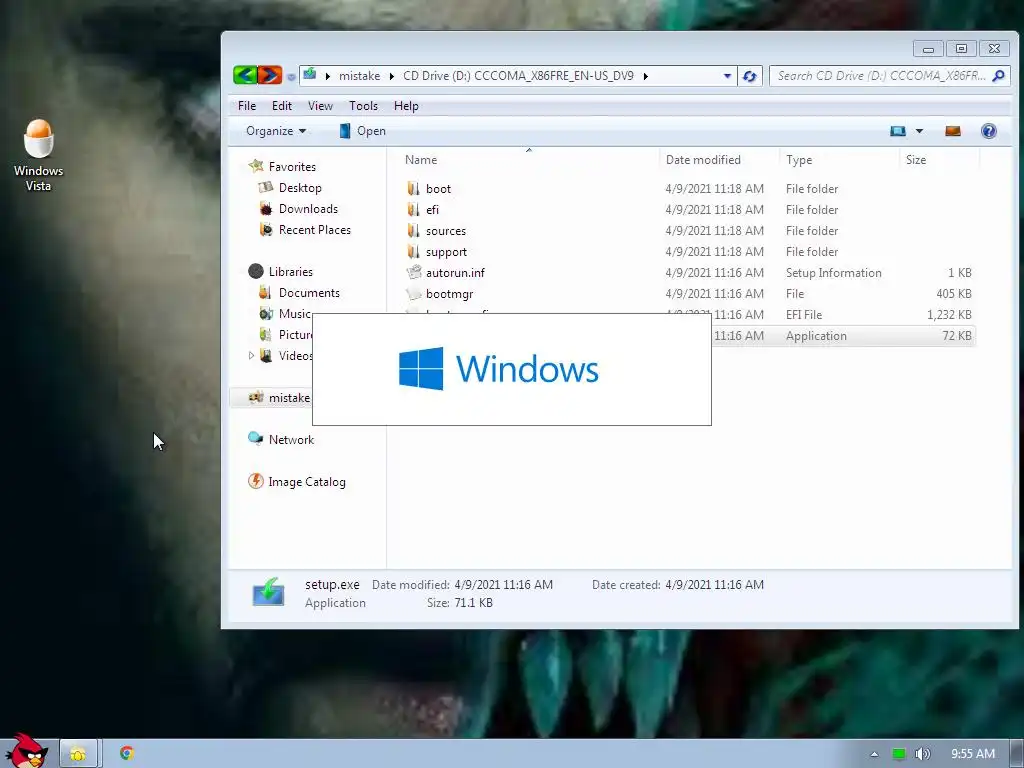This screenshot has width=1024, height=768.
Task: Click the EFI File type cell
Action: (804, 315)
